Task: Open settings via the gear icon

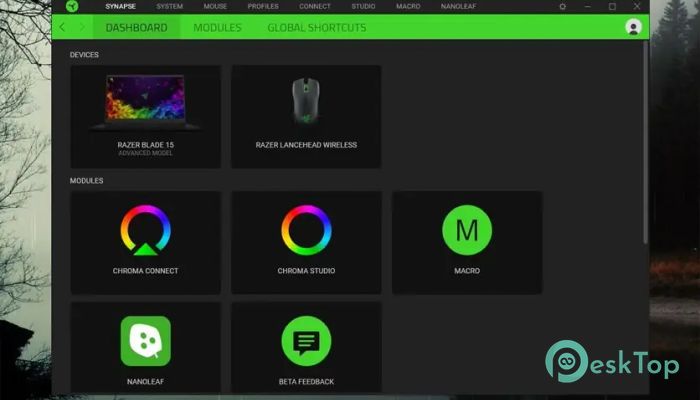Action: (x=562, y=6)
